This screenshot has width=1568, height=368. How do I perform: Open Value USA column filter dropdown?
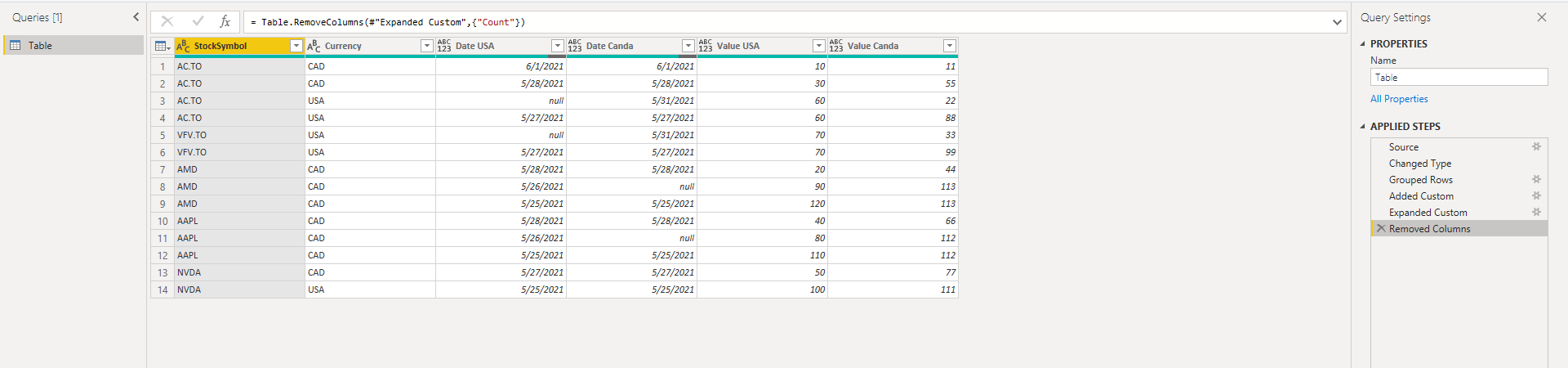(819, 47)
